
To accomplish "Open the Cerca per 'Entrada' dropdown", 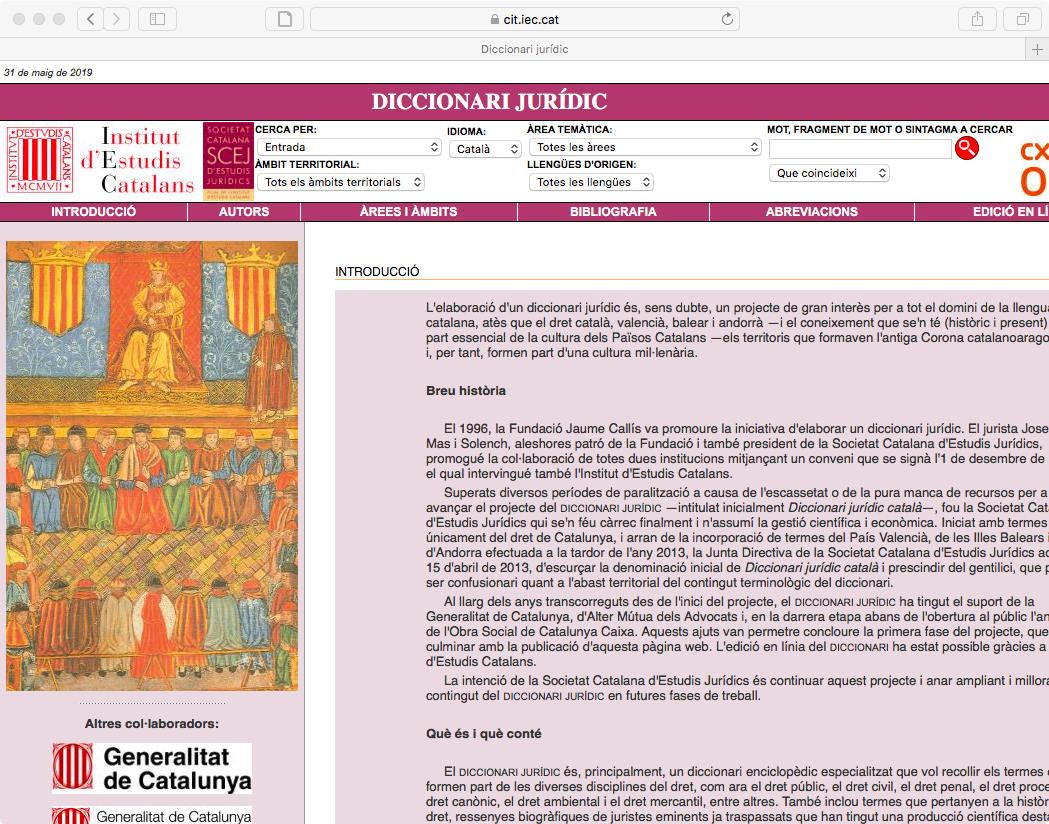I will (349, 147).
